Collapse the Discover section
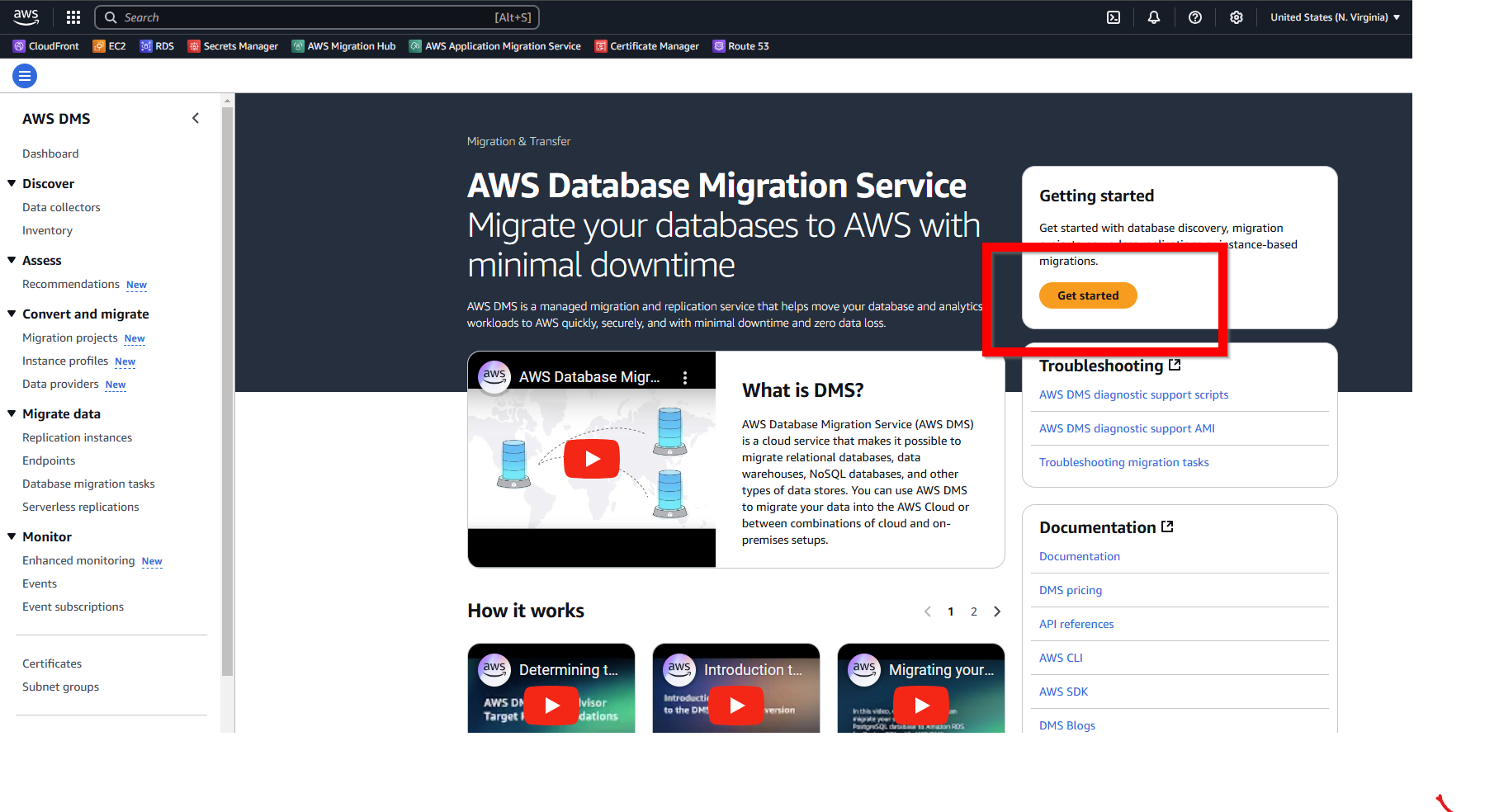 (12, 183)
